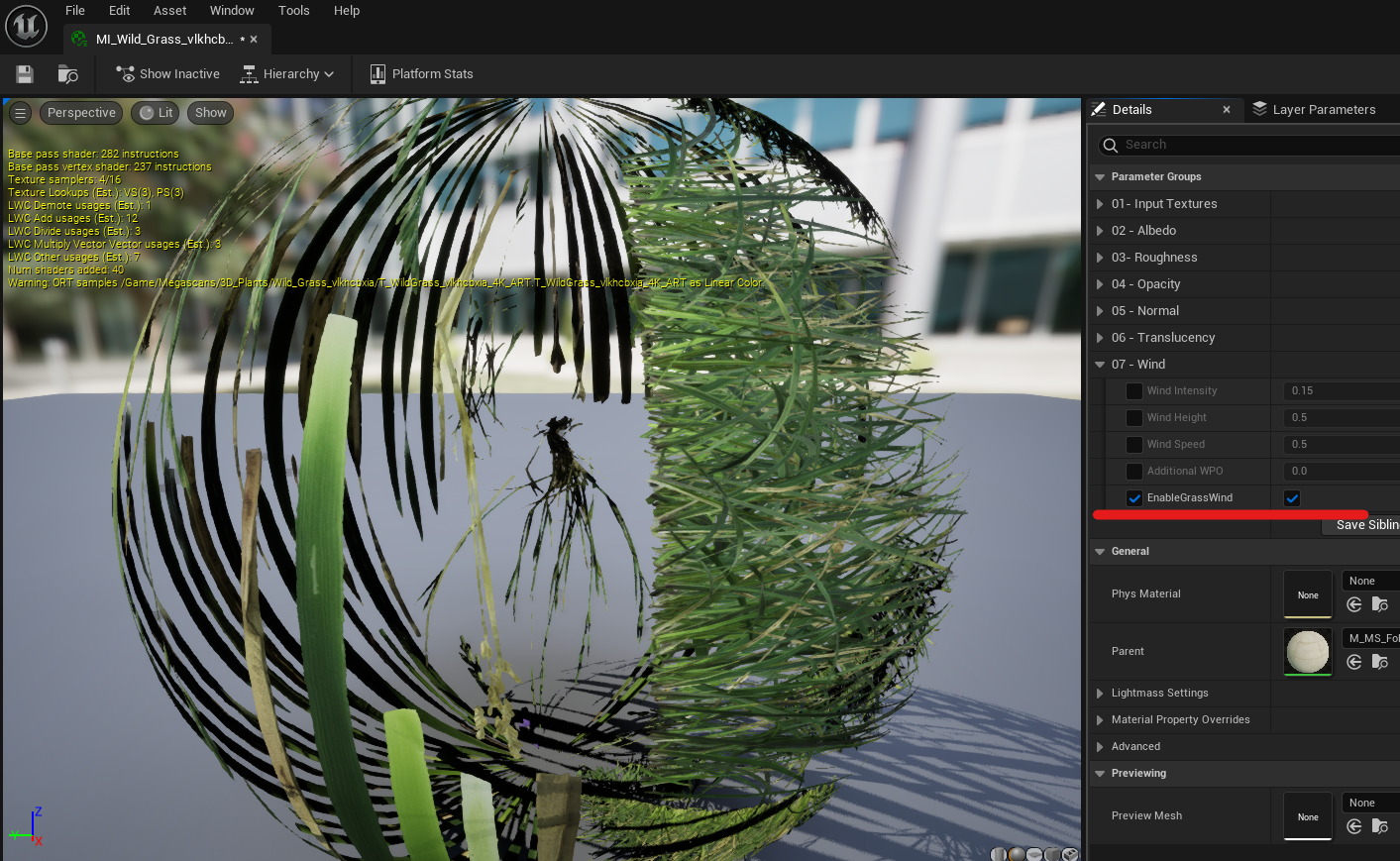Save the material instance asset

coord(25,74)
